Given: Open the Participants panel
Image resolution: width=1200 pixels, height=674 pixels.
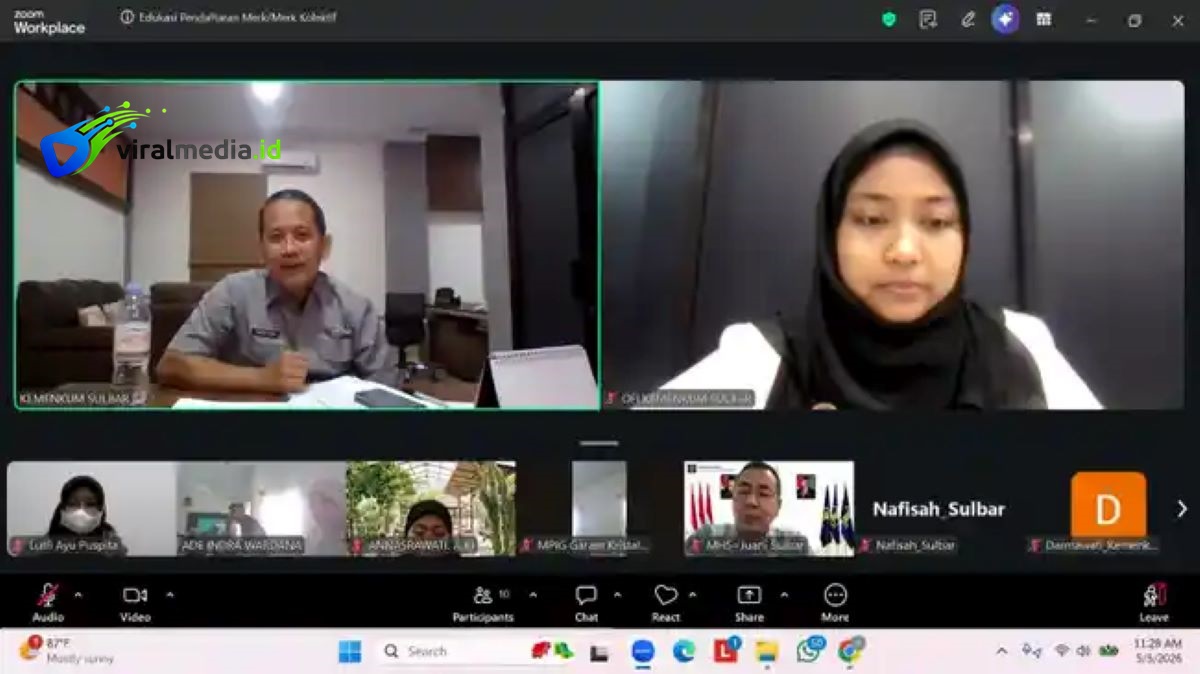Looking at the screenshot, I should point(483,603).
